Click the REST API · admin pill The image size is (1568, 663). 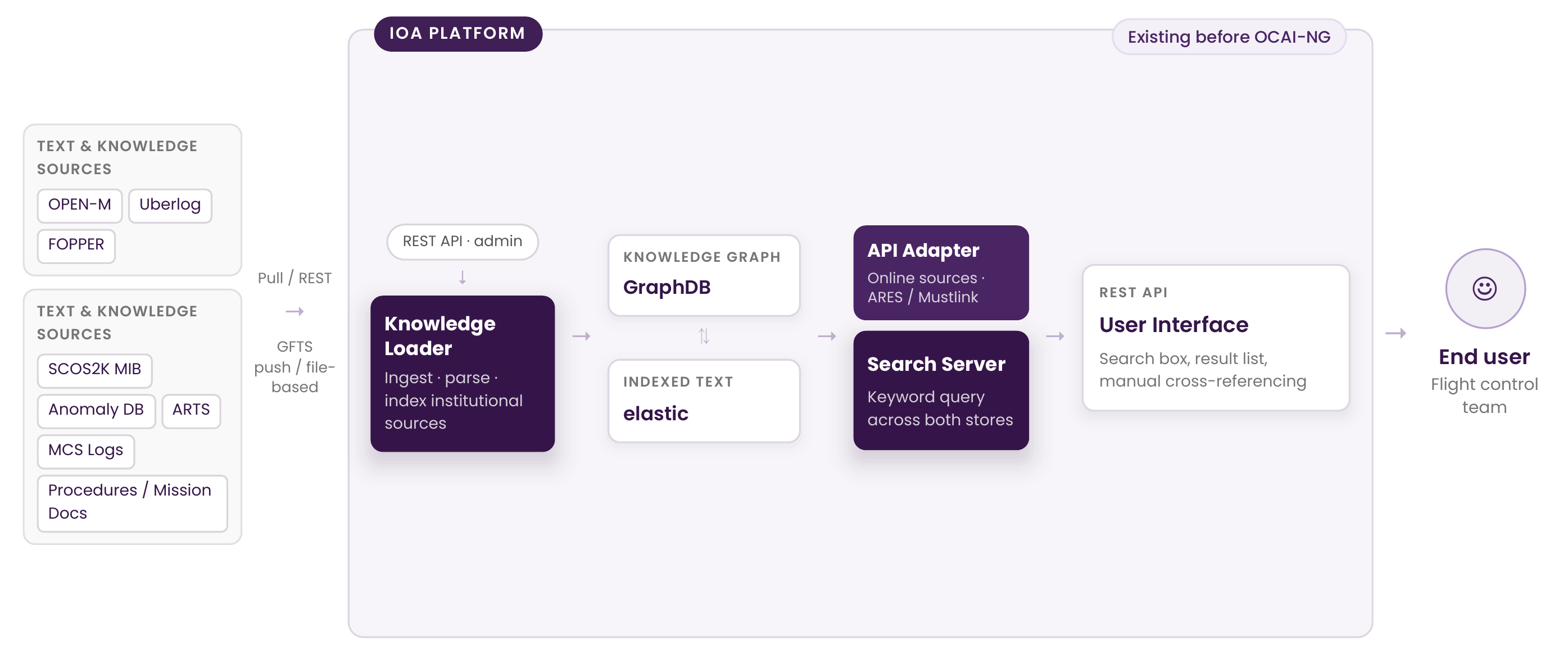pyautogui.click(x=462, y=242)
